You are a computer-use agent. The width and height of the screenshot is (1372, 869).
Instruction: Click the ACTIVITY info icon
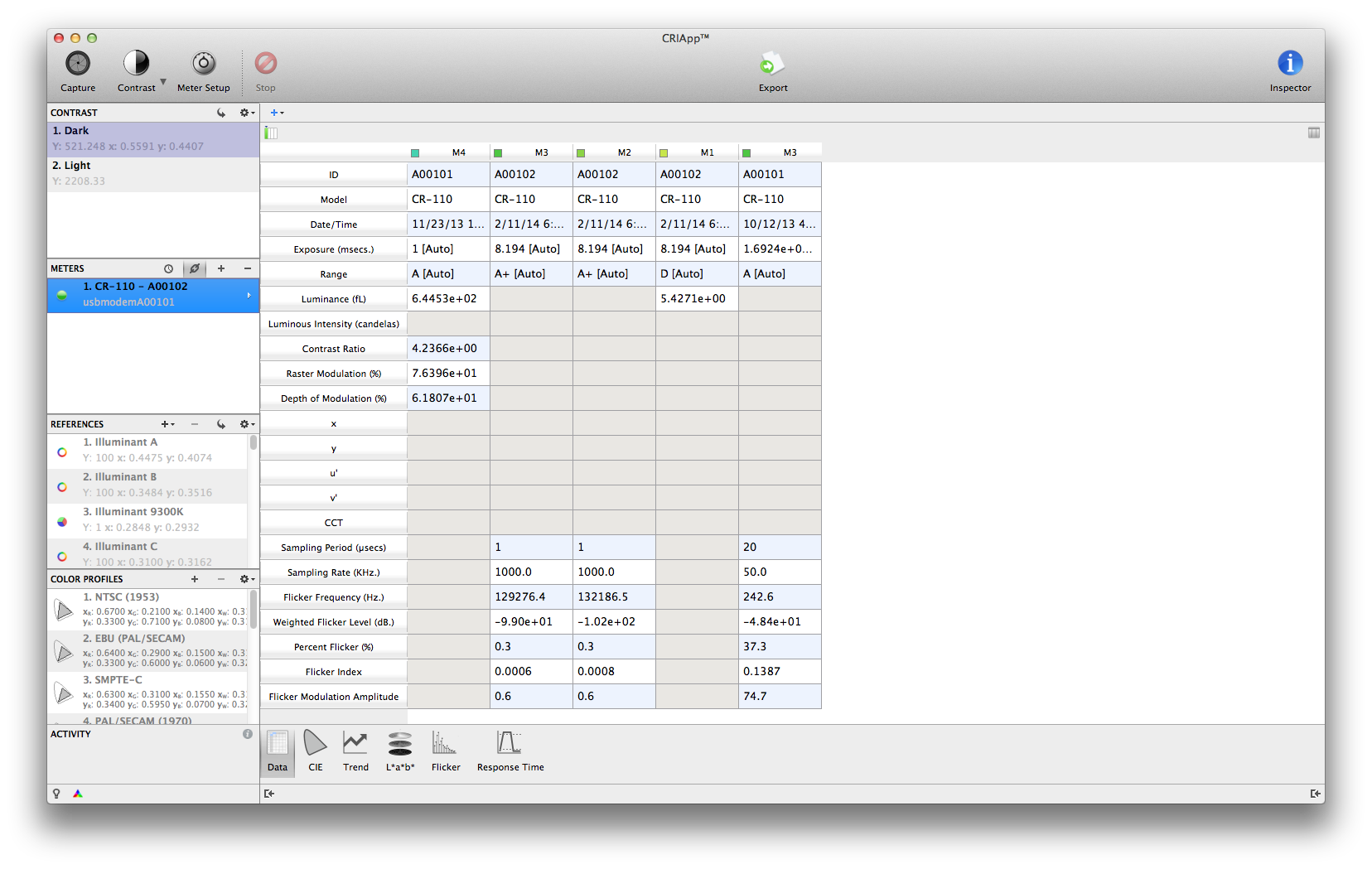(x=248, y=734)
